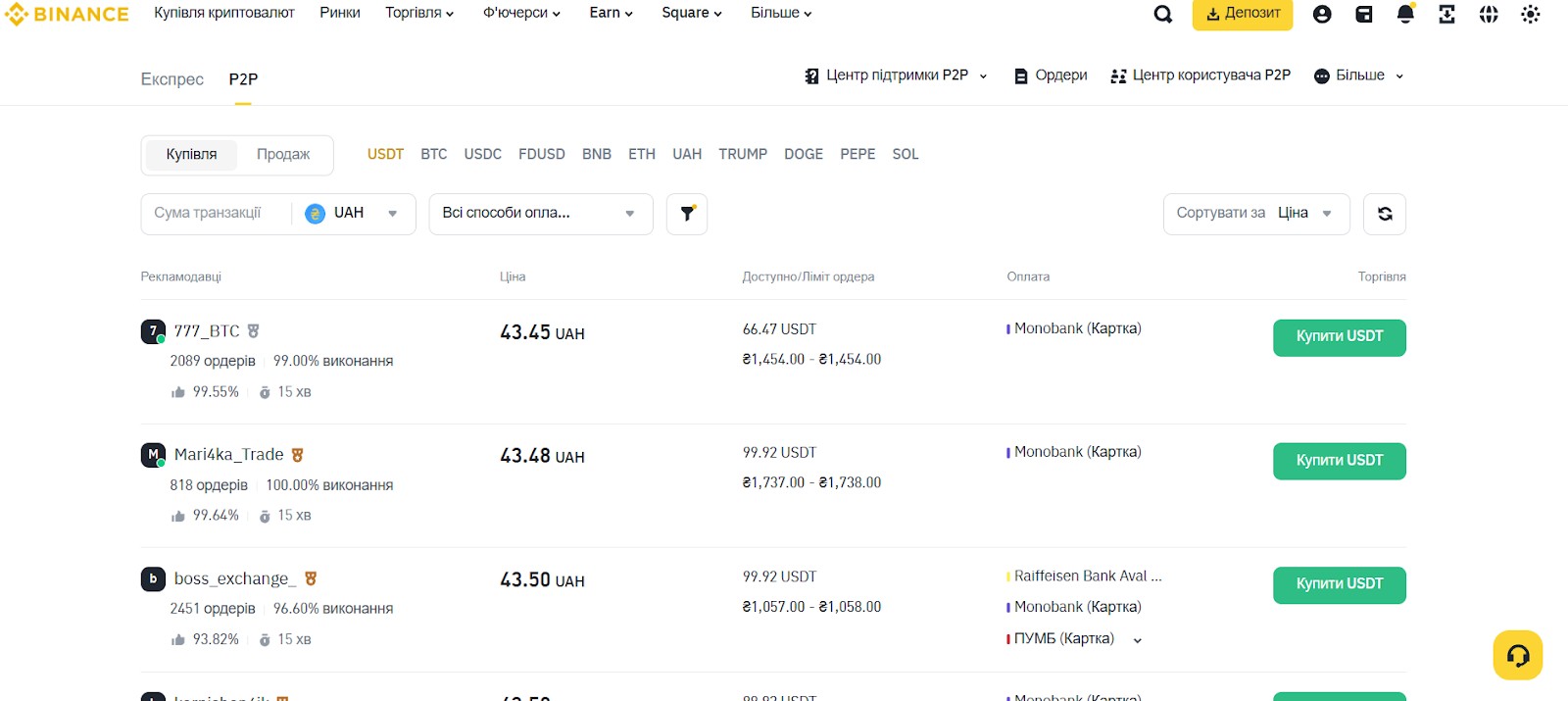Screen dimensions: 1568x701
Task: Click the verified badge next to Mari4ka_Trade
Action: pyautogui.click(x=297, y=455)
